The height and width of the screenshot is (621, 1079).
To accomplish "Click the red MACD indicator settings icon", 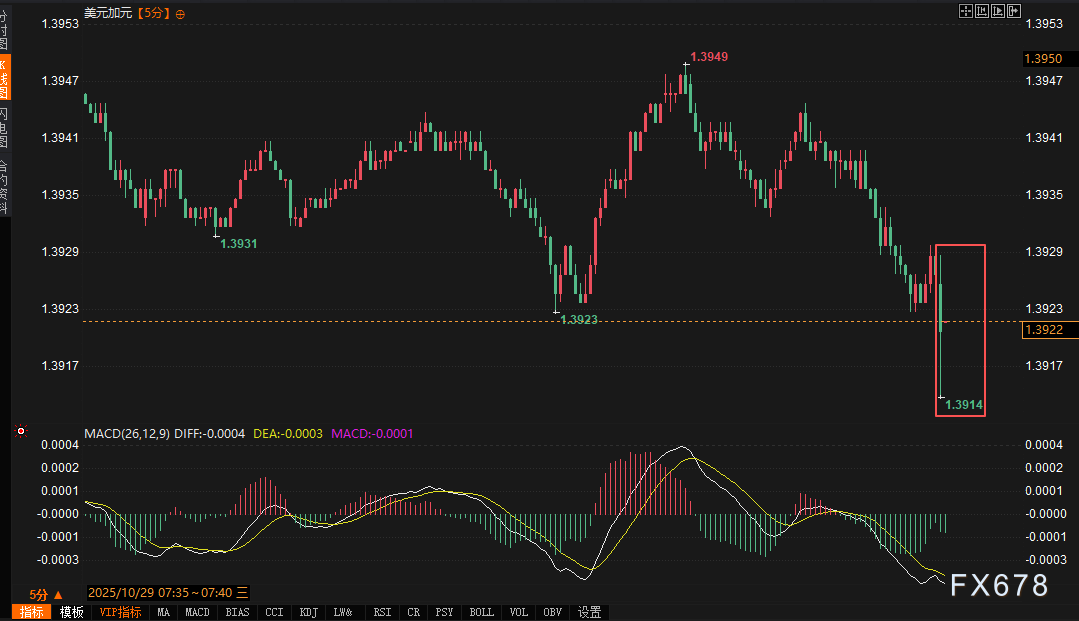I will 19,433.
